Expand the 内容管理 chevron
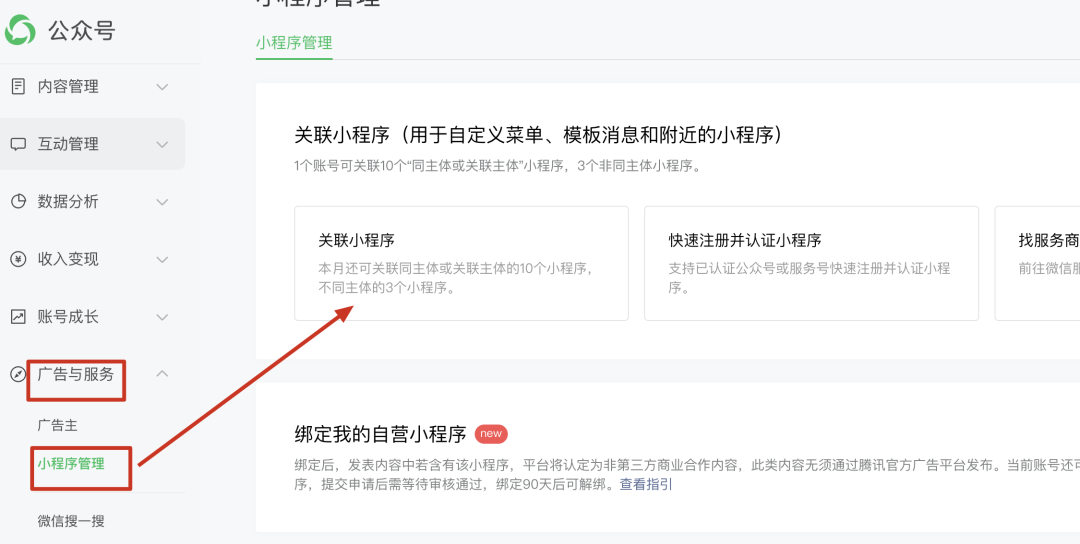Viewport: 1080px width, 544px height. 162,87
